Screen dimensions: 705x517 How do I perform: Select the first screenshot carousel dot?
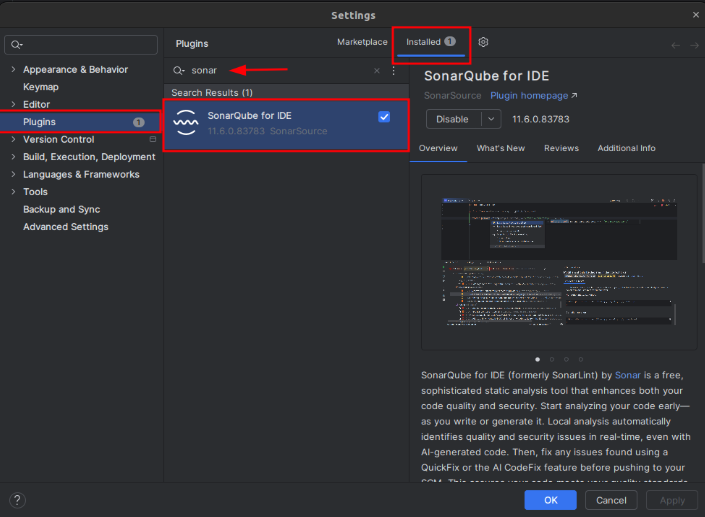tap(537, 359)
